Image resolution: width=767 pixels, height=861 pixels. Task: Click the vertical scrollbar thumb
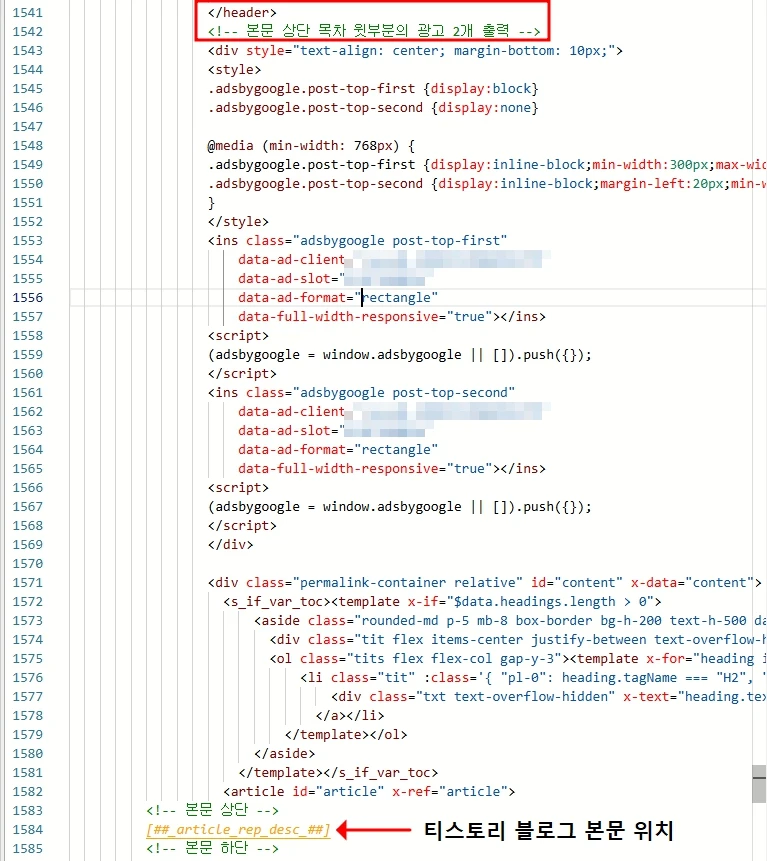[x=759, y=784]
